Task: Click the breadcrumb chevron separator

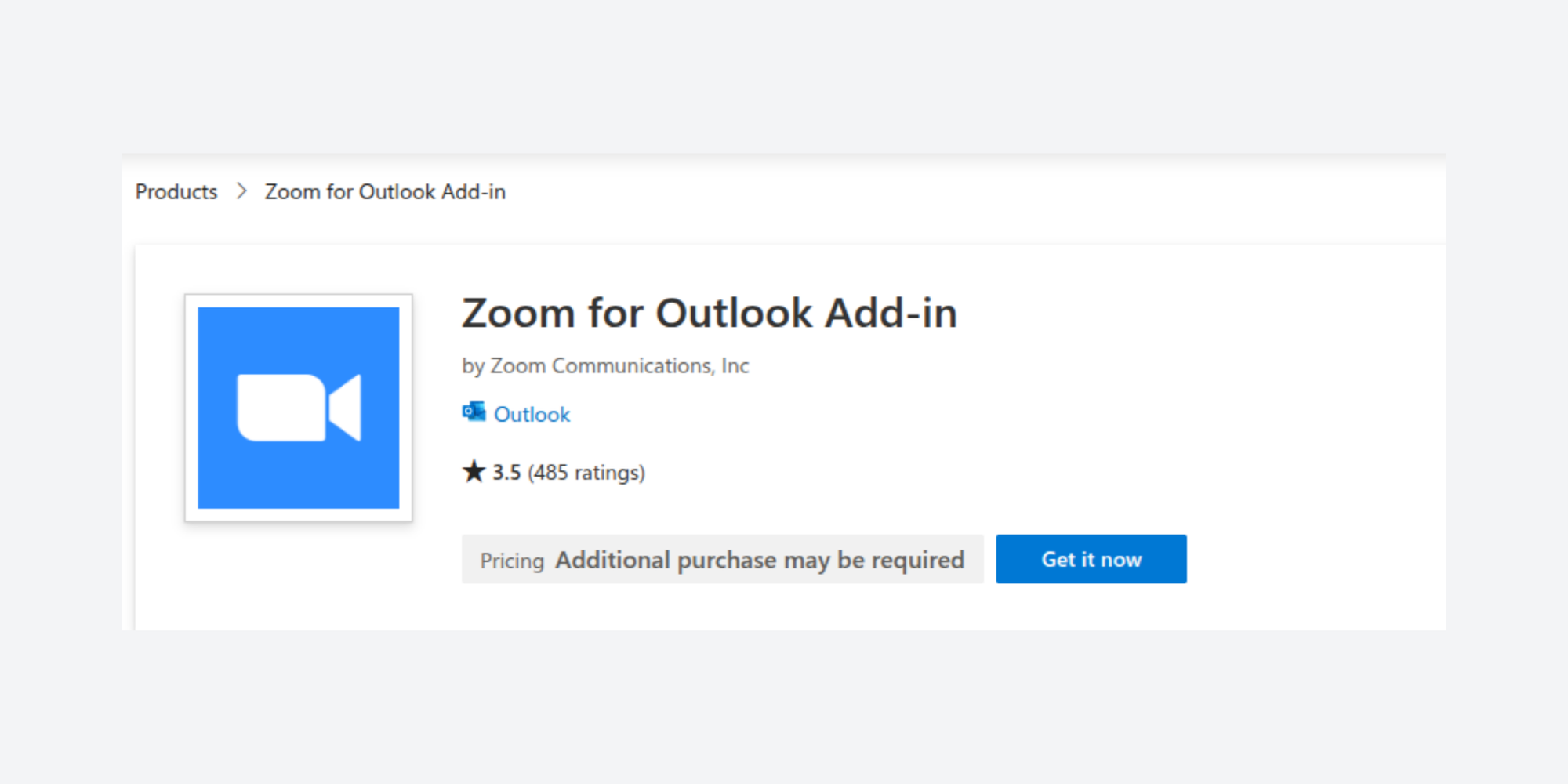Action: 241,191
